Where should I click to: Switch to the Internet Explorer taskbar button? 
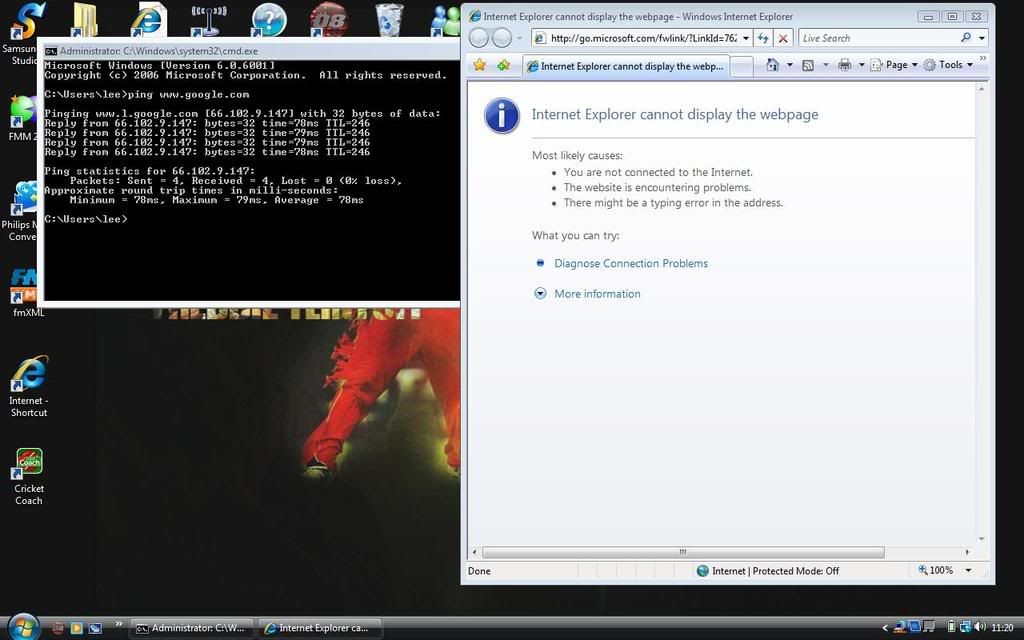[320, 628]
